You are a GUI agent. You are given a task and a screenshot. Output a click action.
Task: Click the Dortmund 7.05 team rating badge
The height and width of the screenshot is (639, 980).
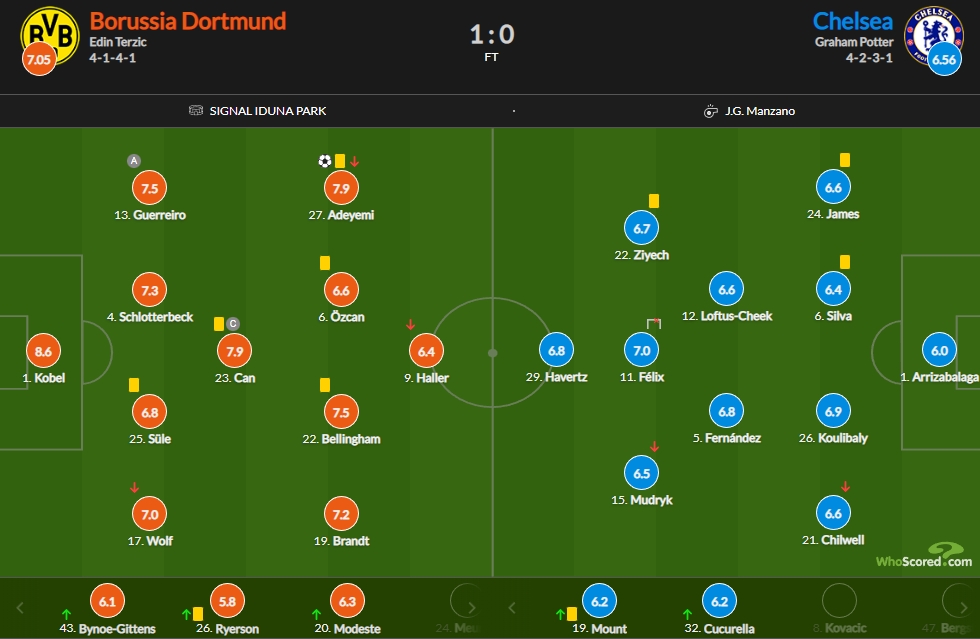point(39,60)
